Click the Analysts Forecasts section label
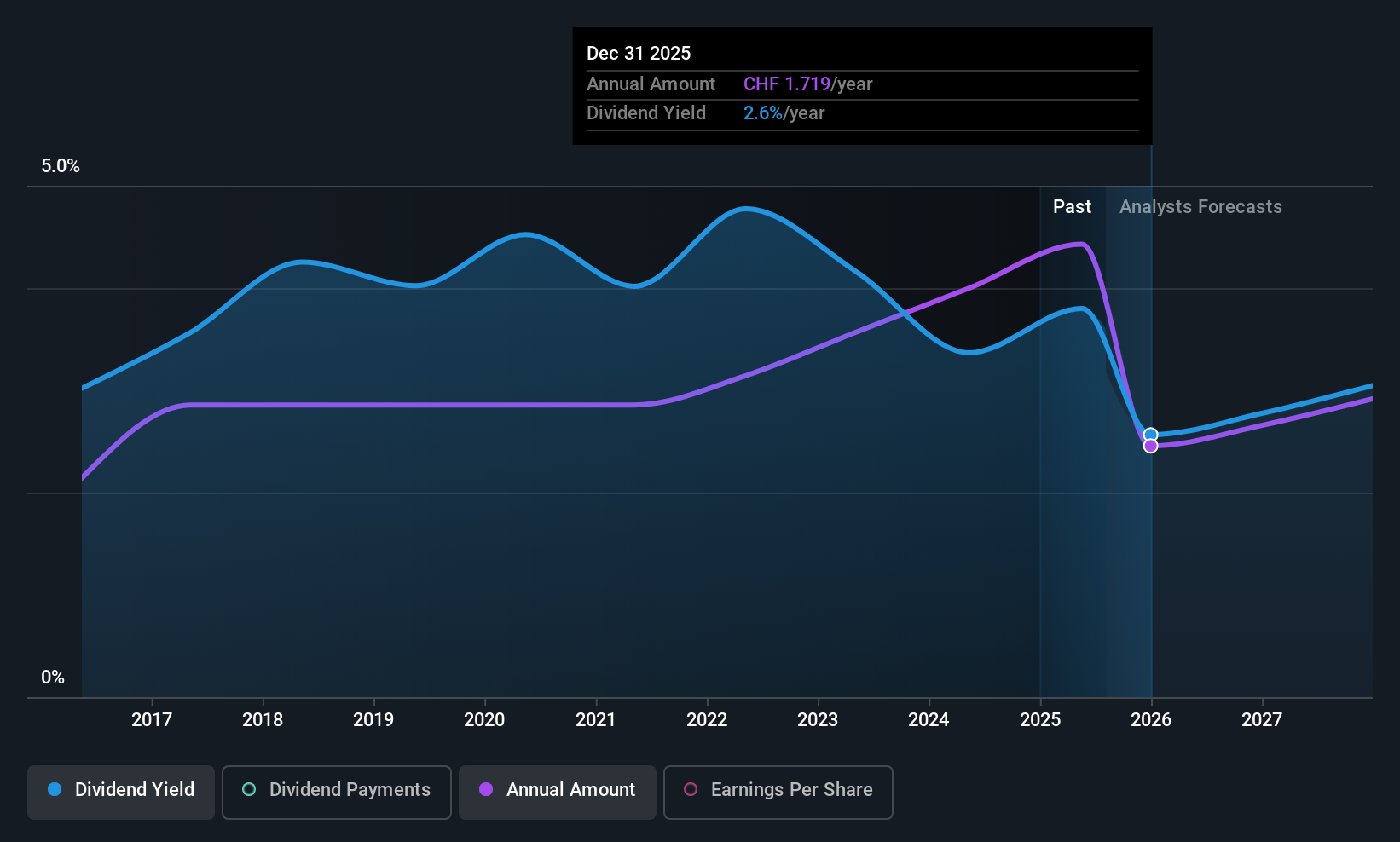The width and height of the screenshot is (1400, 842). pyautogui.click(x=1200, y=207)
